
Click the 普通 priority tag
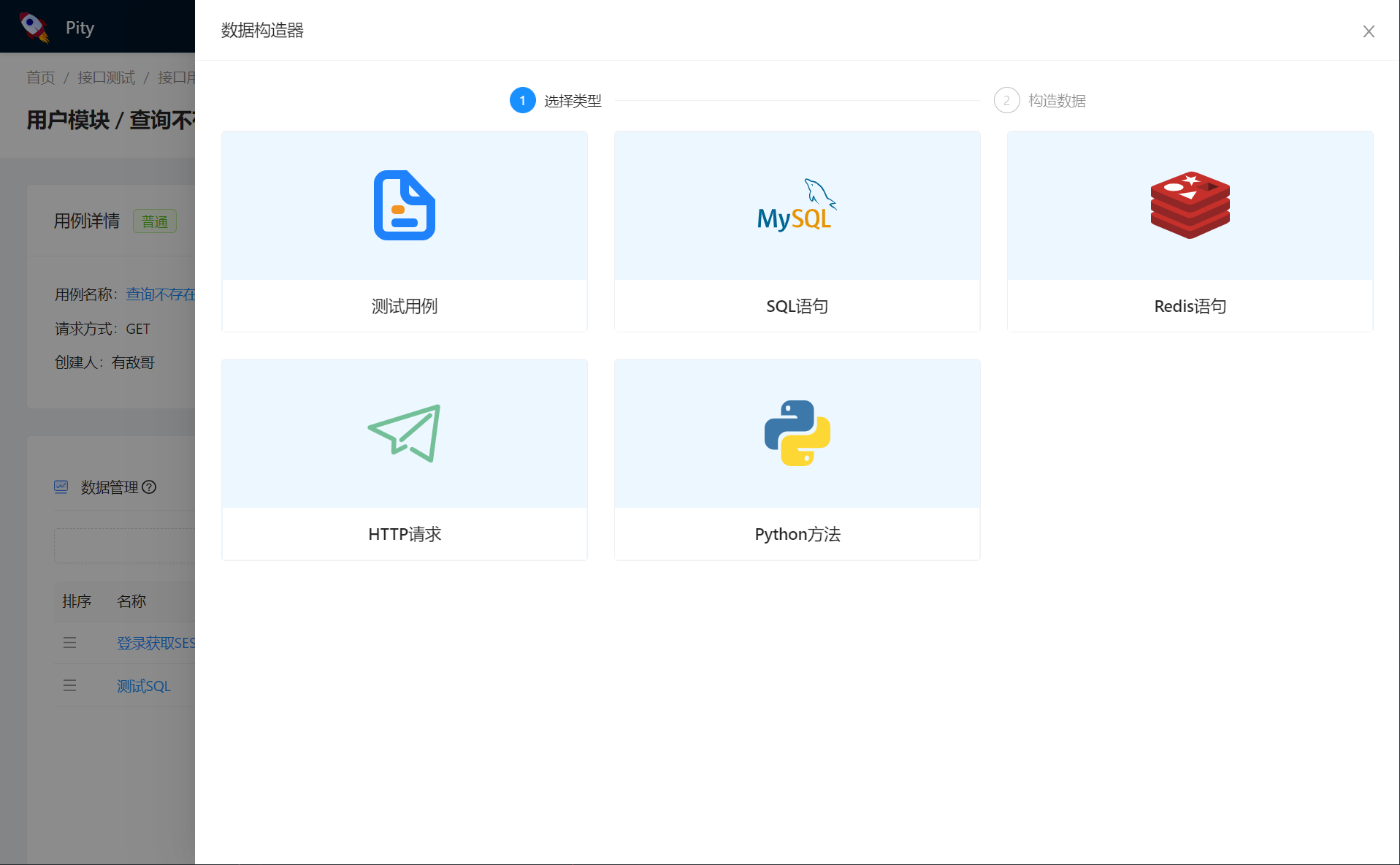(155, 221)
